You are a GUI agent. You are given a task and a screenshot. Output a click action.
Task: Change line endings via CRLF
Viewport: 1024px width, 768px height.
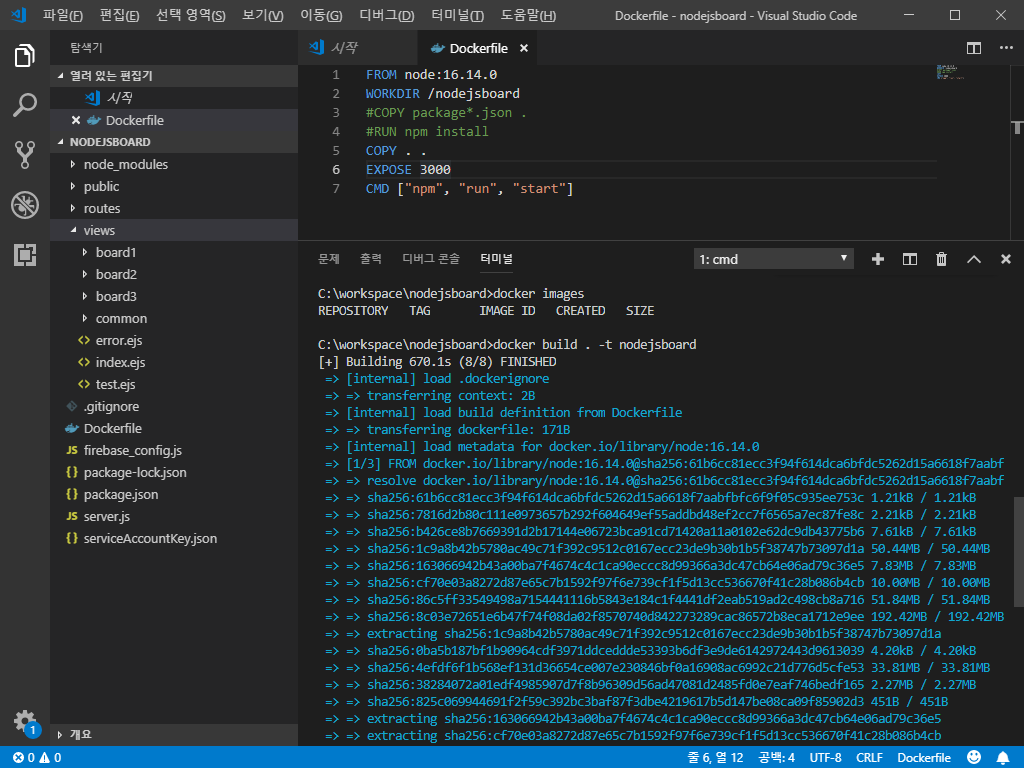pyautogui.click(x=869, y=758)
